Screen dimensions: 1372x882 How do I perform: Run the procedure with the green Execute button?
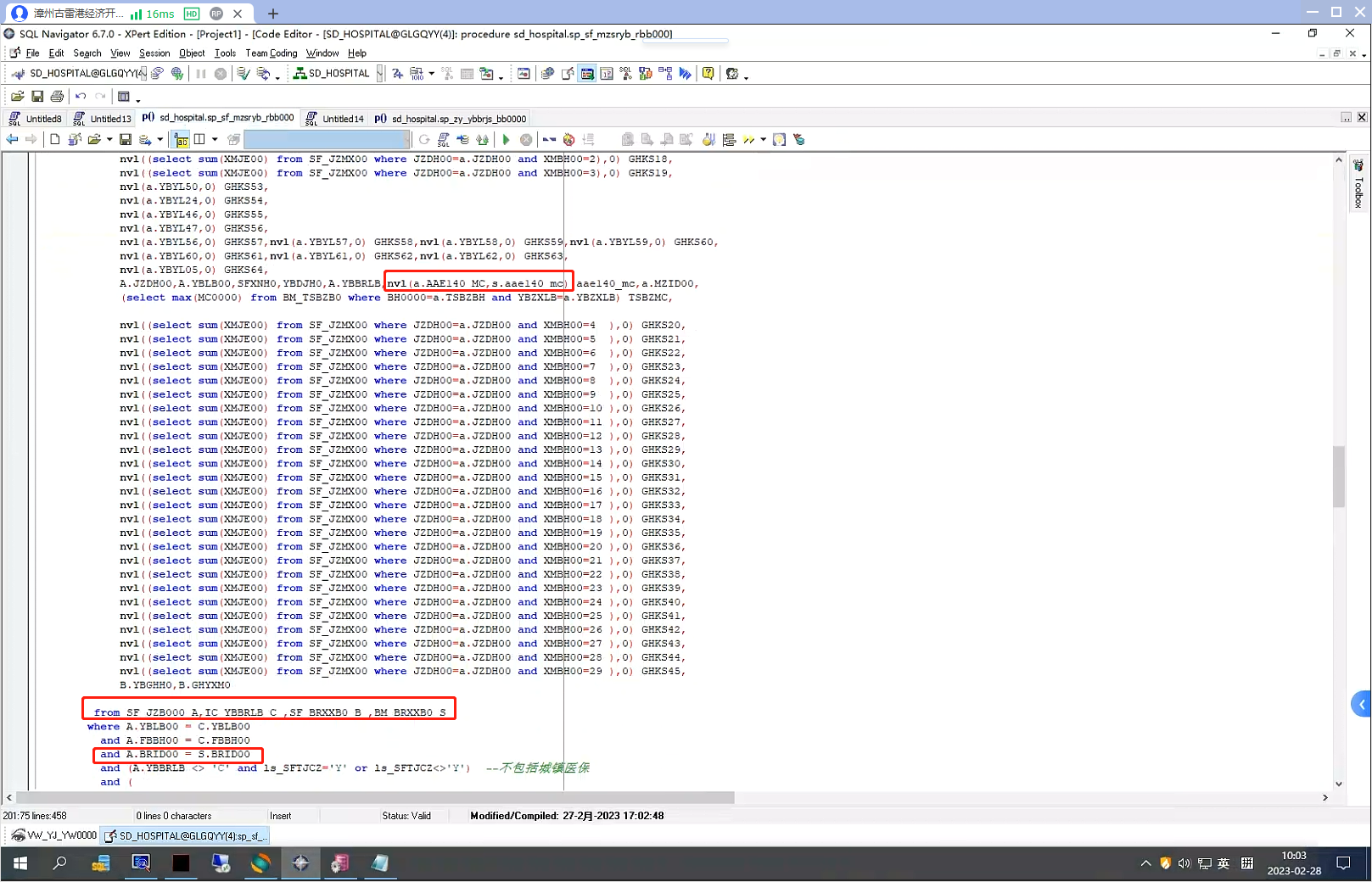point(507,140)
